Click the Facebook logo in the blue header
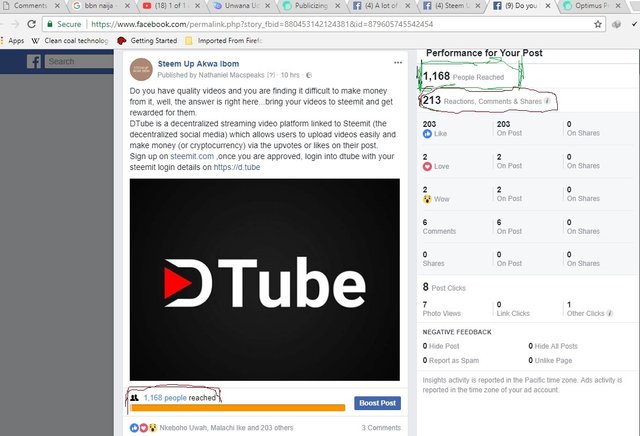 click(34, 62)
